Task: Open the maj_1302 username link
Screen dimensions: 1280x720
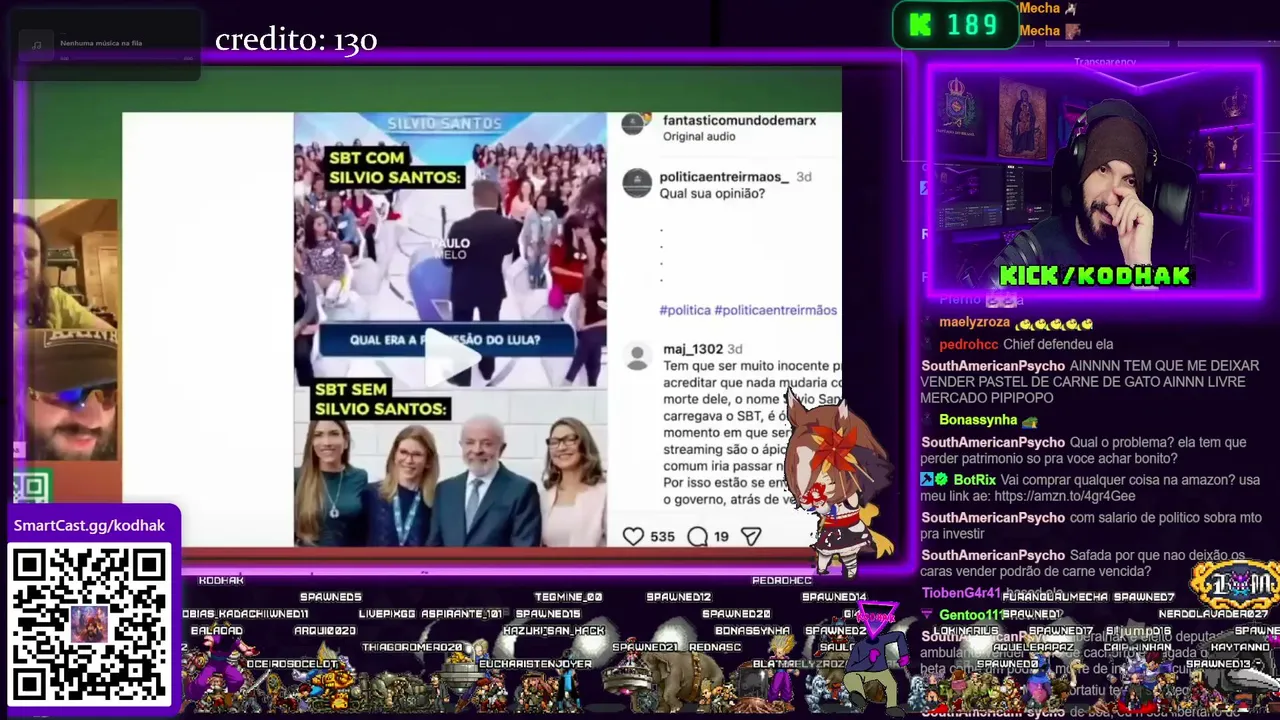Action: tap(693, 349)
